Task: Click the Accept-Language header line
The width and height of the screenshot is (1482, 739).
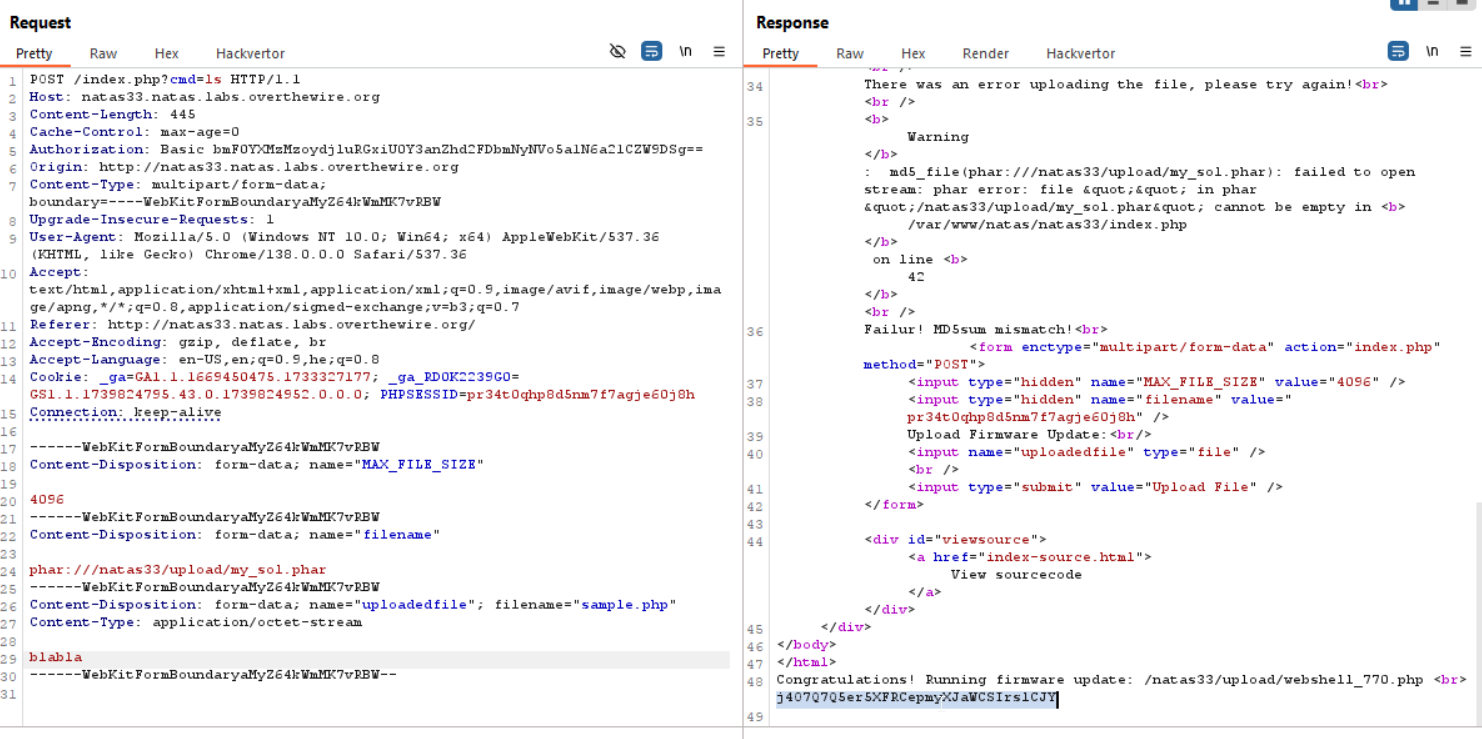Action: [x=204, y=359]
